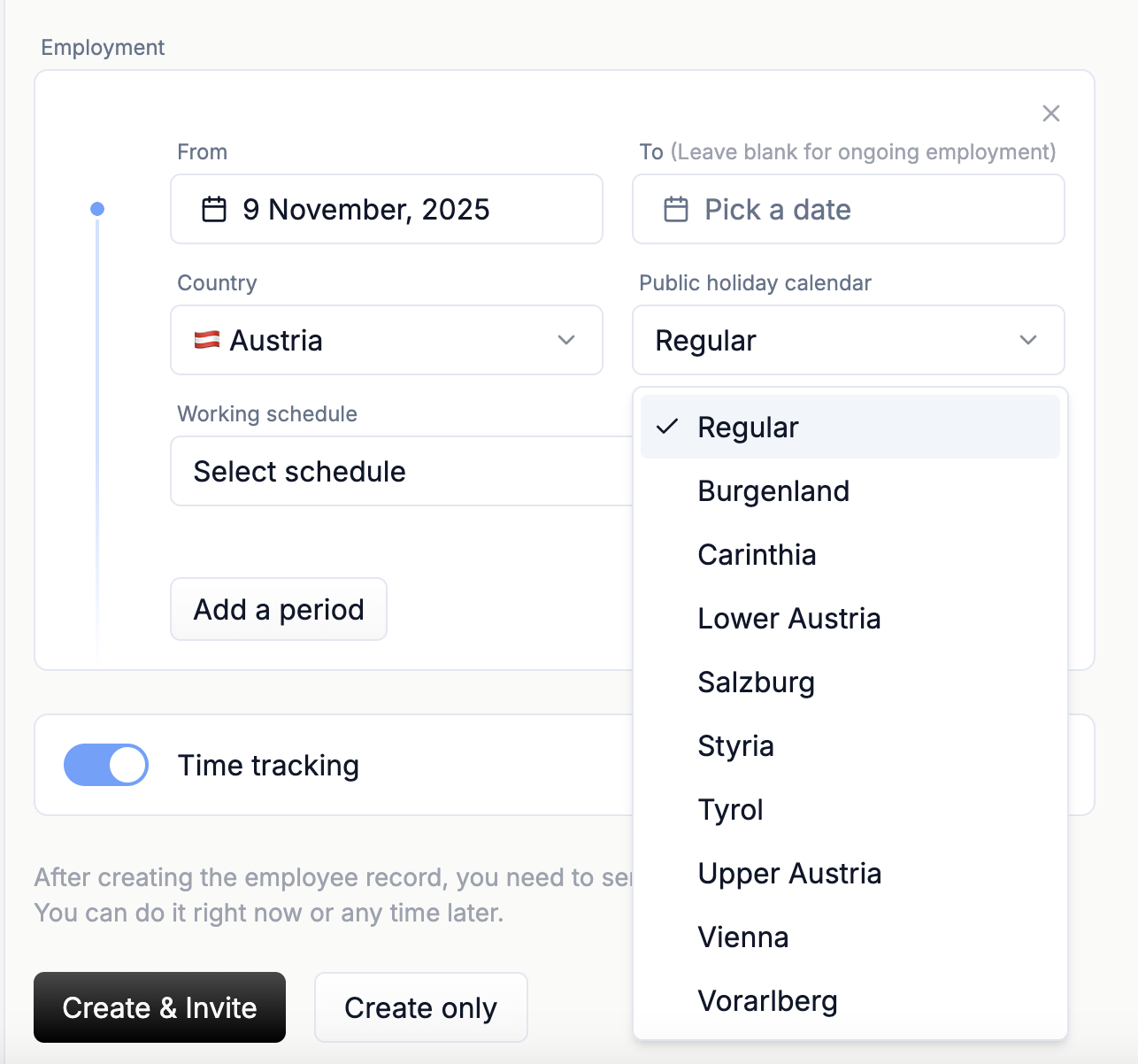Open the To date picker field
1138x1064 pixels.
point(848,210)
